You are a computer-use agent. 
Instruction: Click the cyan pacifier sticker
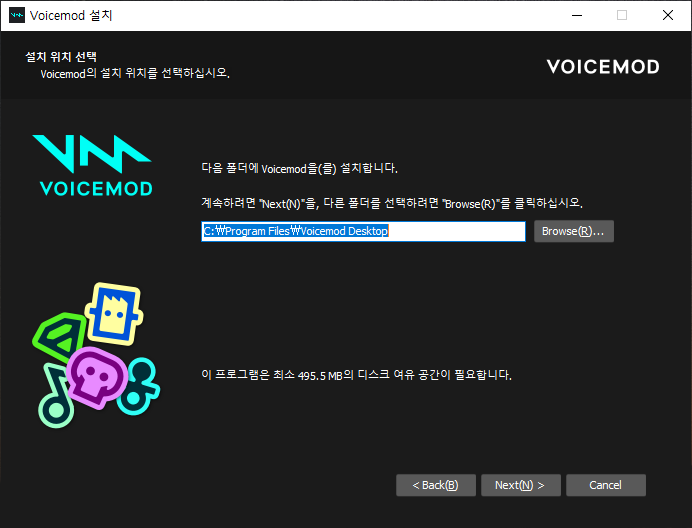point(139,386)
